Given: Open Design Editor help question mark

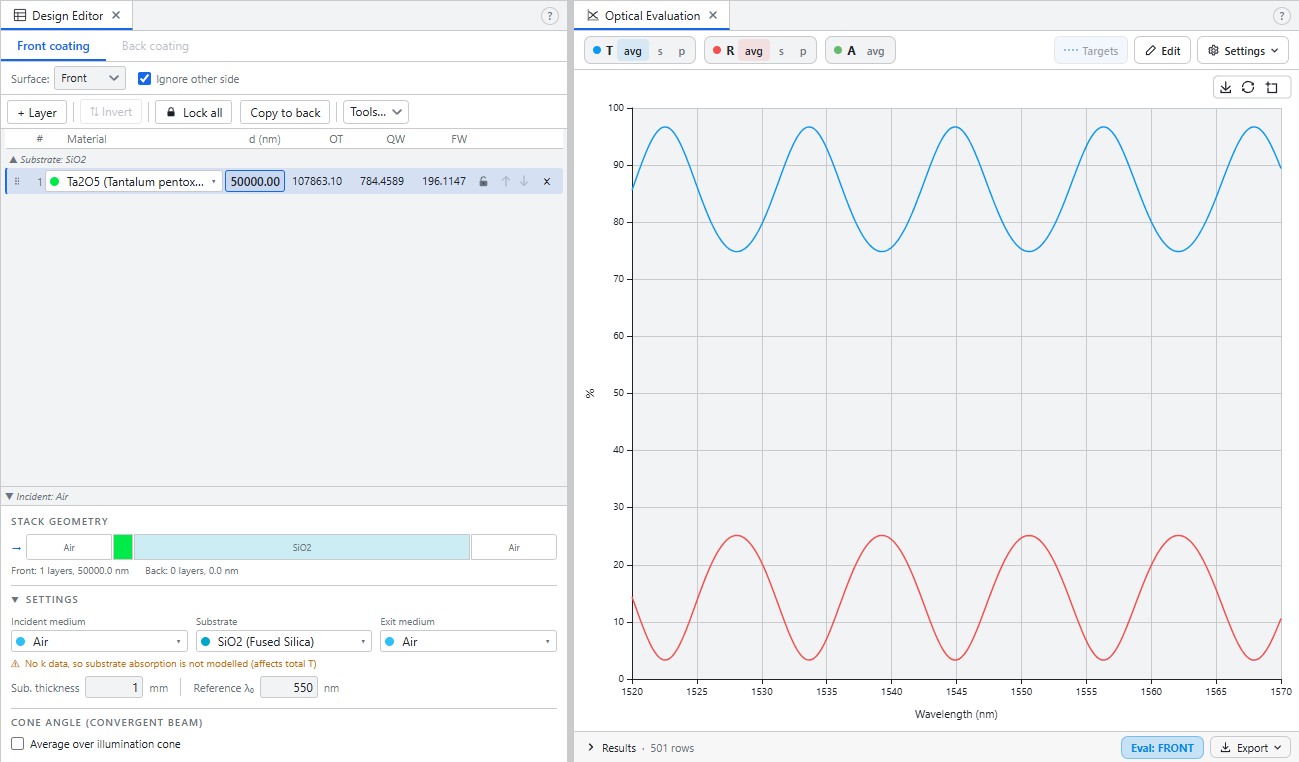Looking at the screenshot, I should 550,16.
